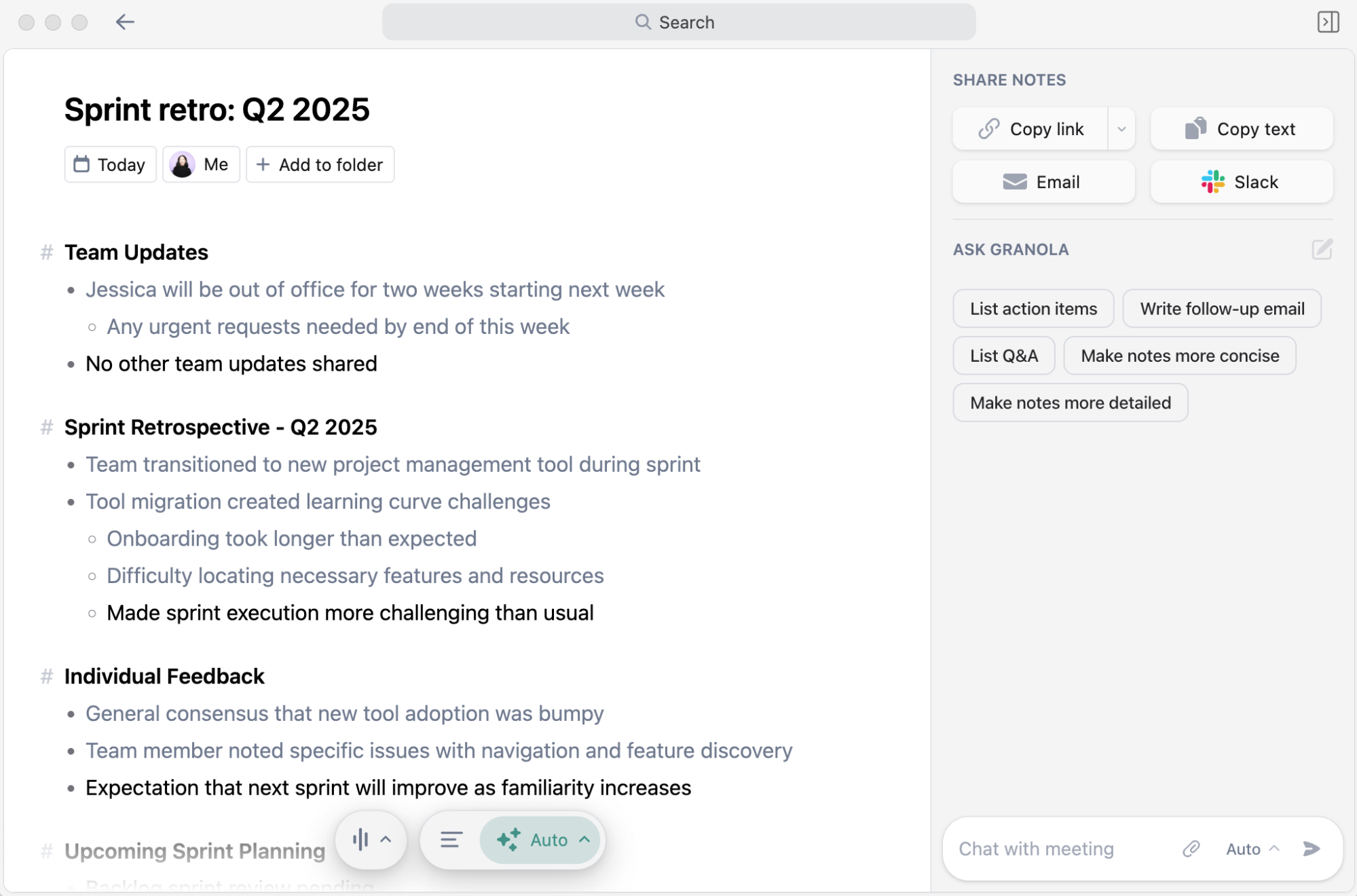Share the notes via Email

tap(1043, 181)
